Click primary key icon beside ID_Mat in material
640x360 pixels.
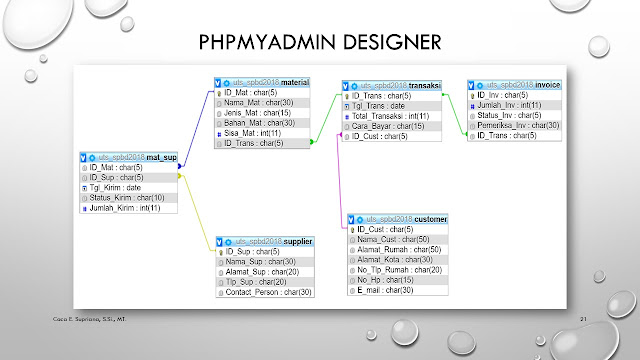click(219, 93)
